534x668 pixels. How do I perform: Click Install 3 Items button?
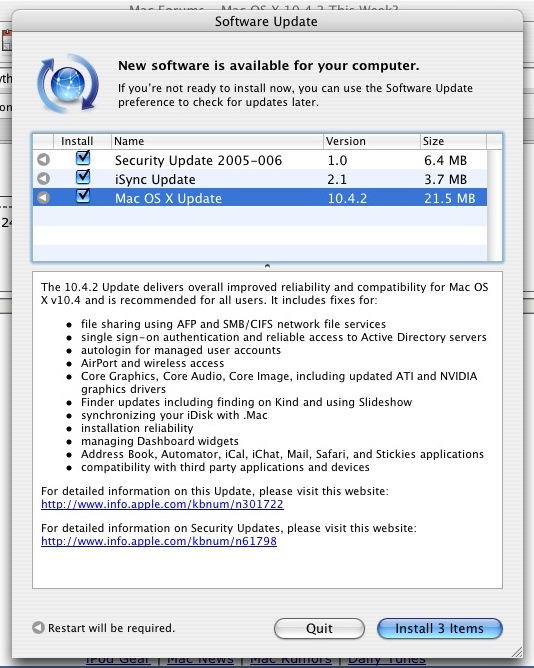point(439,628)
